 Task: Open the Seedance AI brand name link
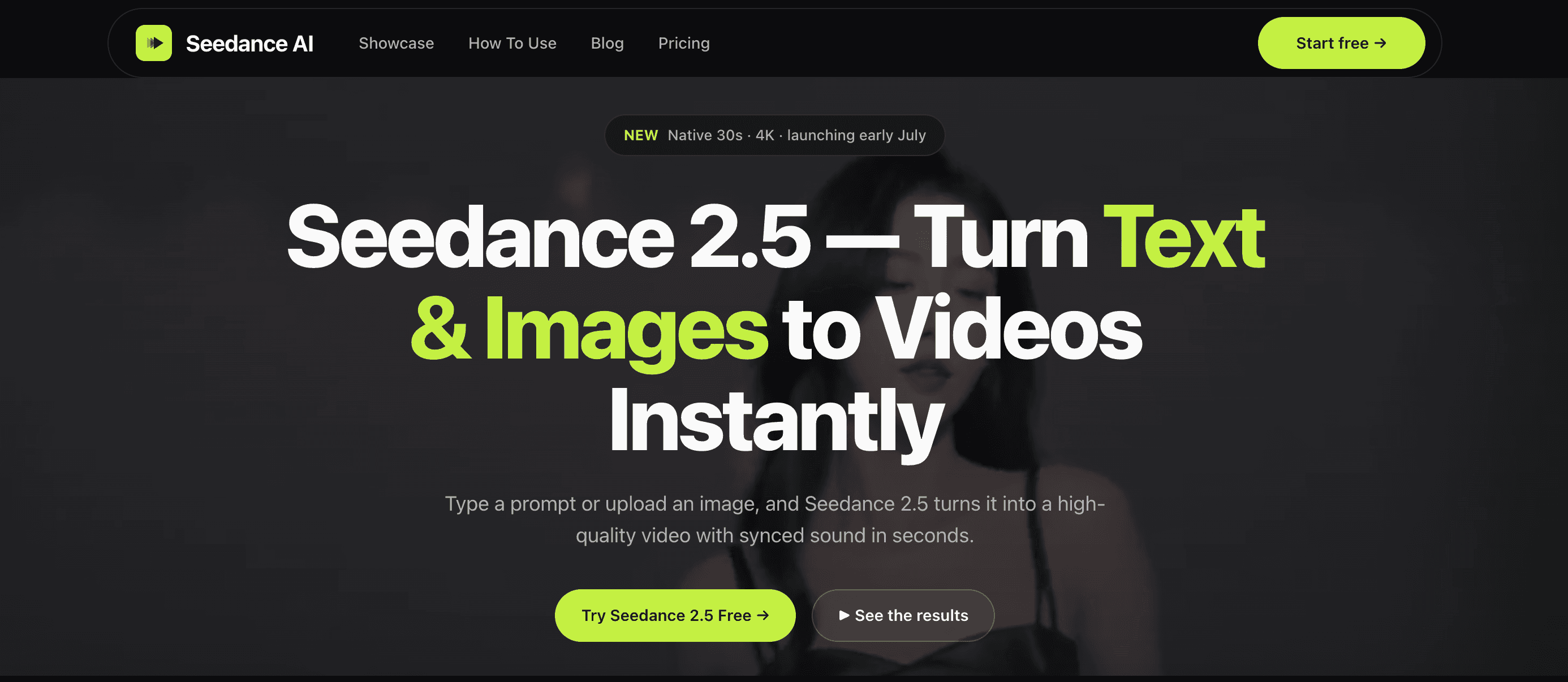click(249, 44)
